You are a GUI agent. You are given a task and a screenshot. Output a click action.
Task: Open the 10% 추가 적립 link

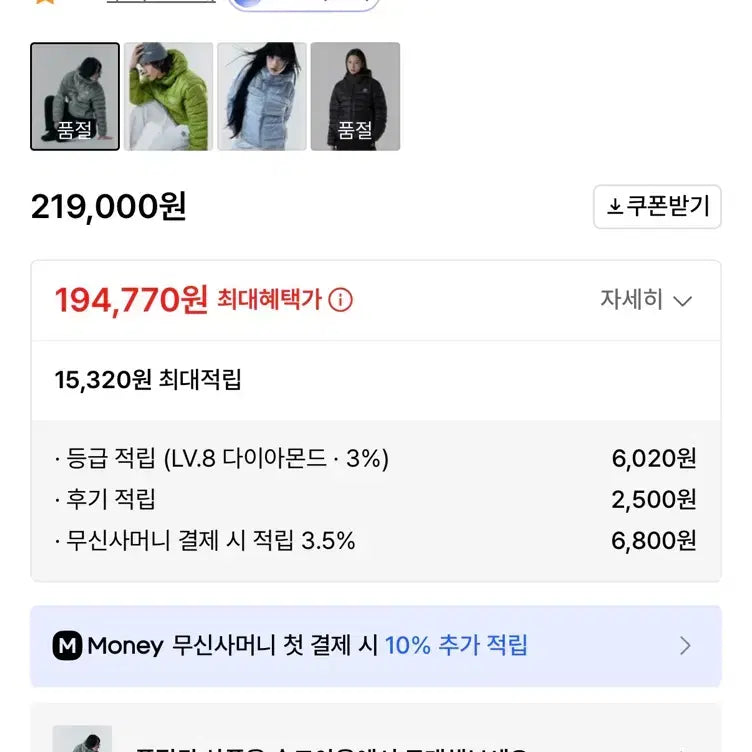456,646
